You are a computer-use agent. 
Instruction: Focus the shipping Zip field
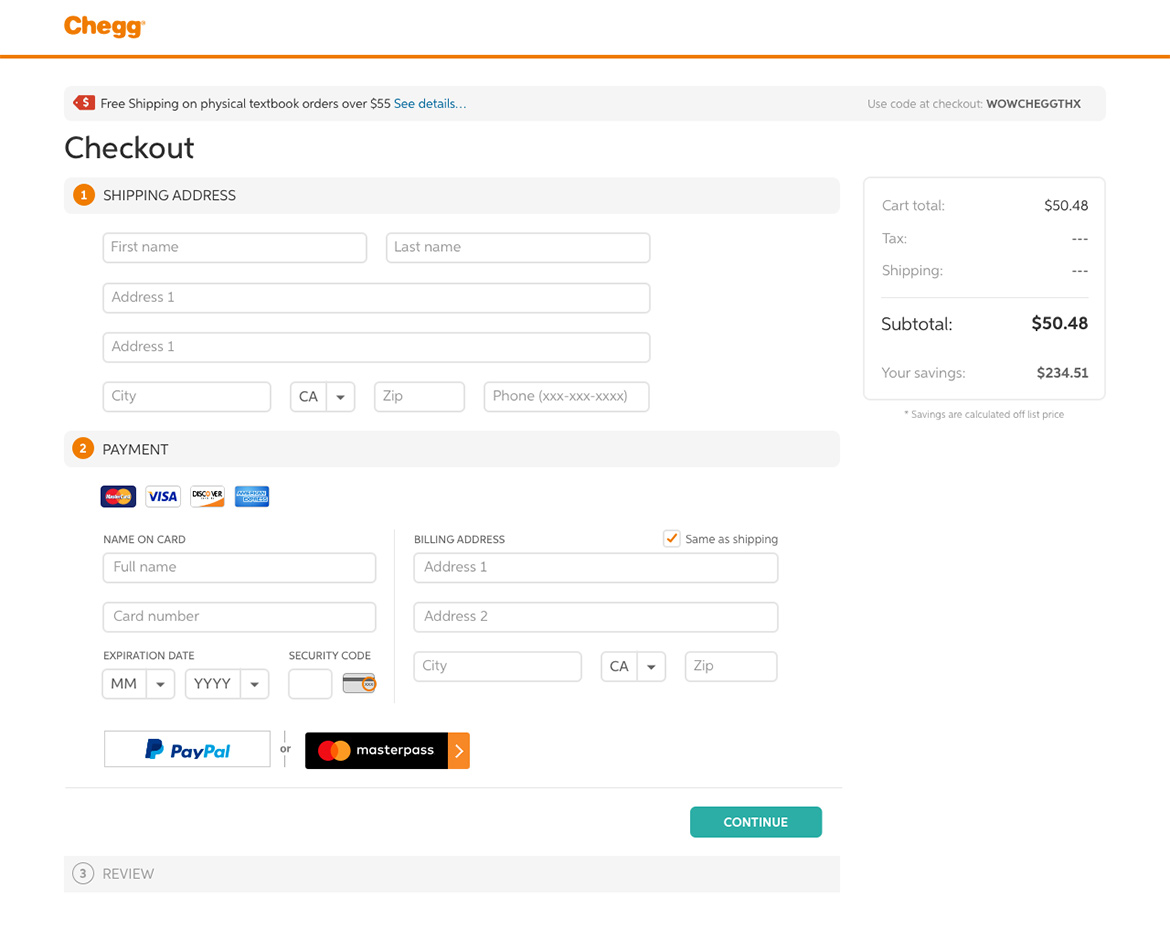419,397
